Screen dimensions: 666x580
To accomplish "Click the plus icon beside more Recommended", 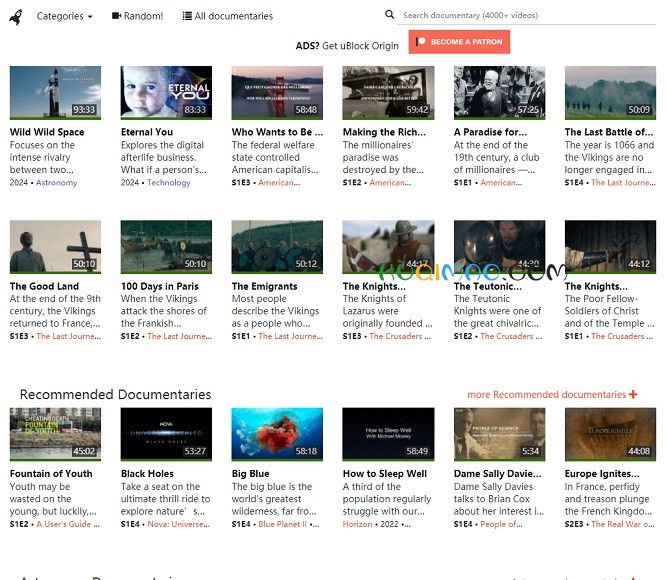I will (633, 394).
